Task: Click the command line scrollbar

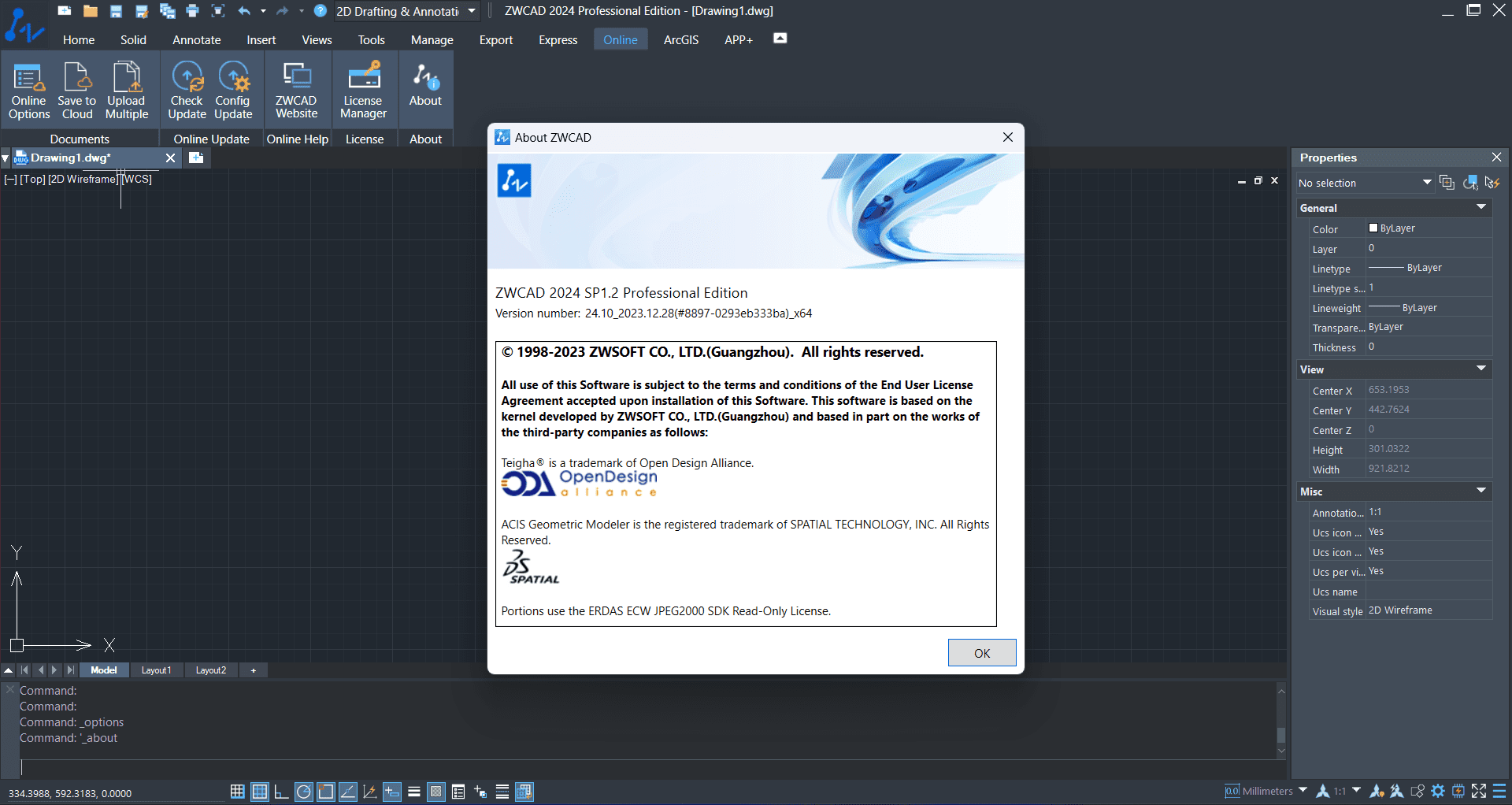Action: pos(1281,722)
